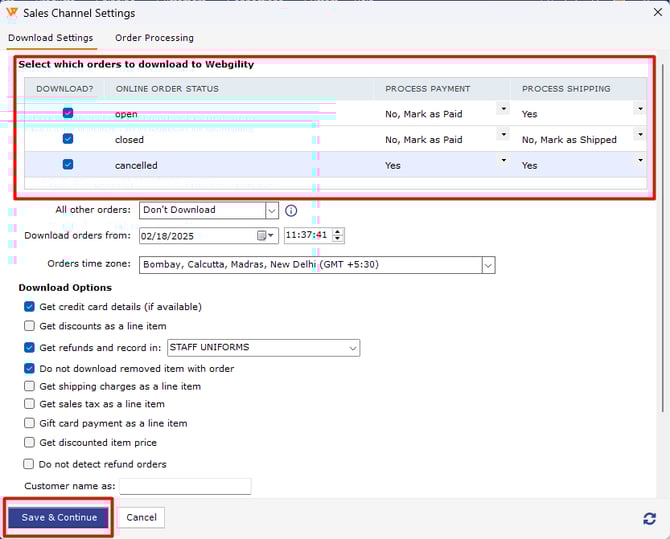Image resolution: width=670 pixels, height=539 pixels.
Task: Open the calendar picker for download date
Action: (267, 236)
